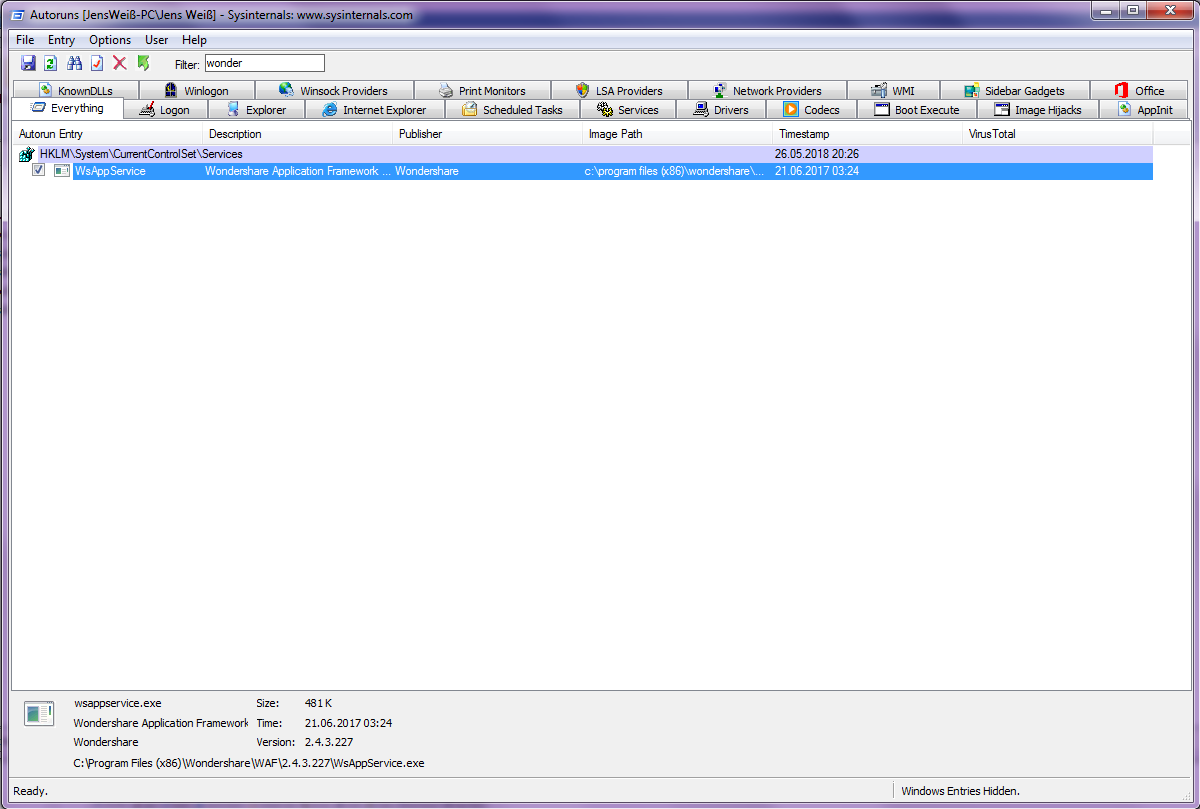
Task: Switch to the Winlogon tab
Action: 196,90
